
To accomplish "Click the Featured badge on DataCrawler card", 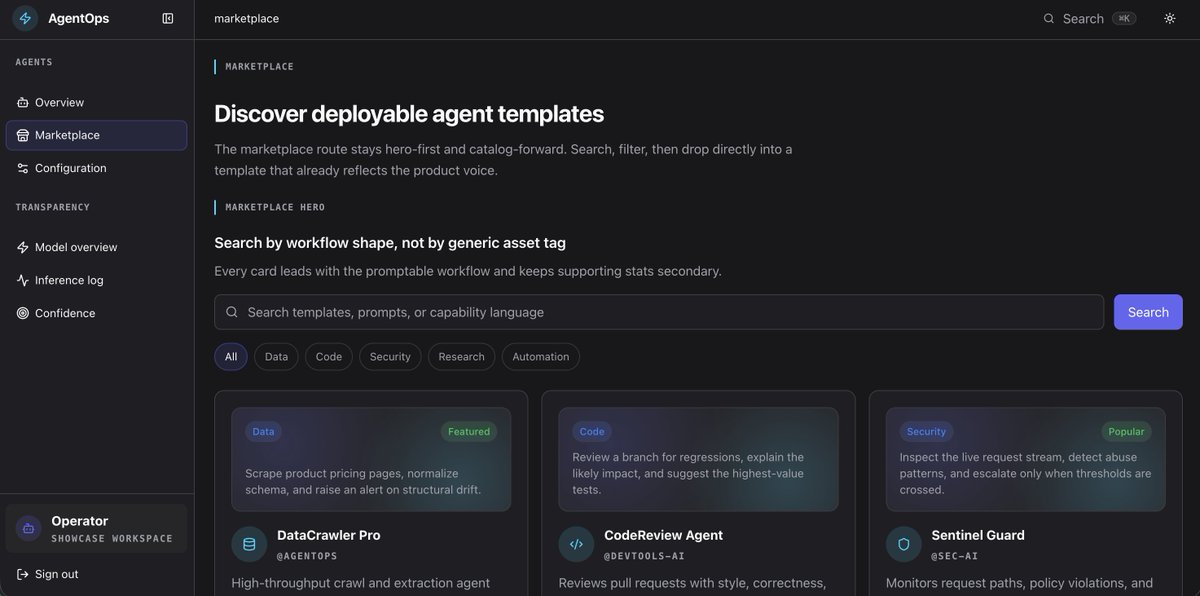I will click(469, 432).
